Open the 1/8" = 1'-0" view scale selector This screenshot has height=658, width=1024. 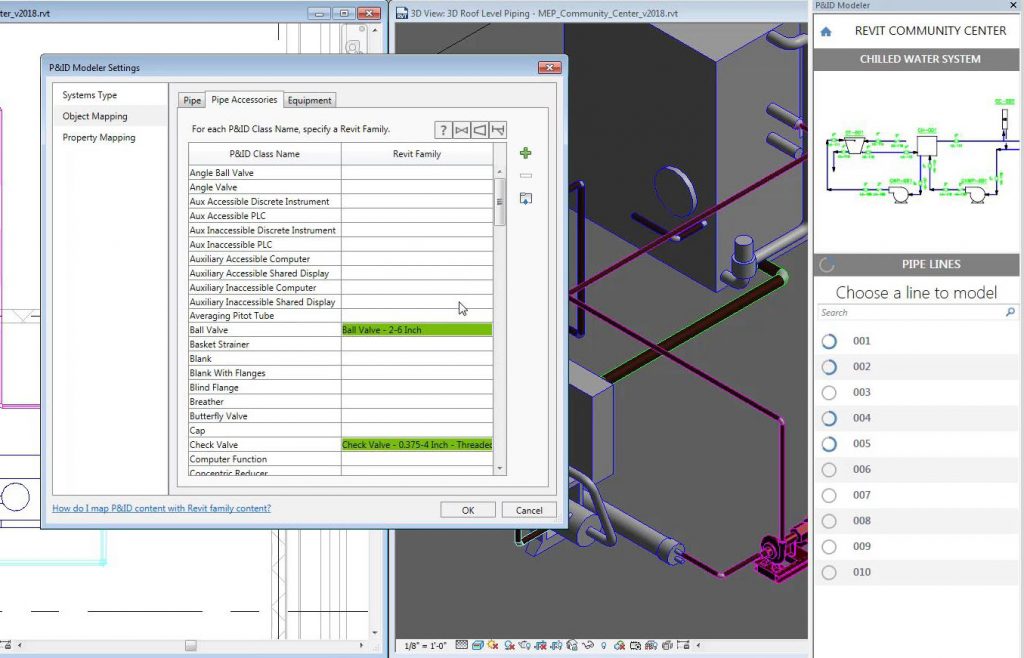tap(427, 645)
